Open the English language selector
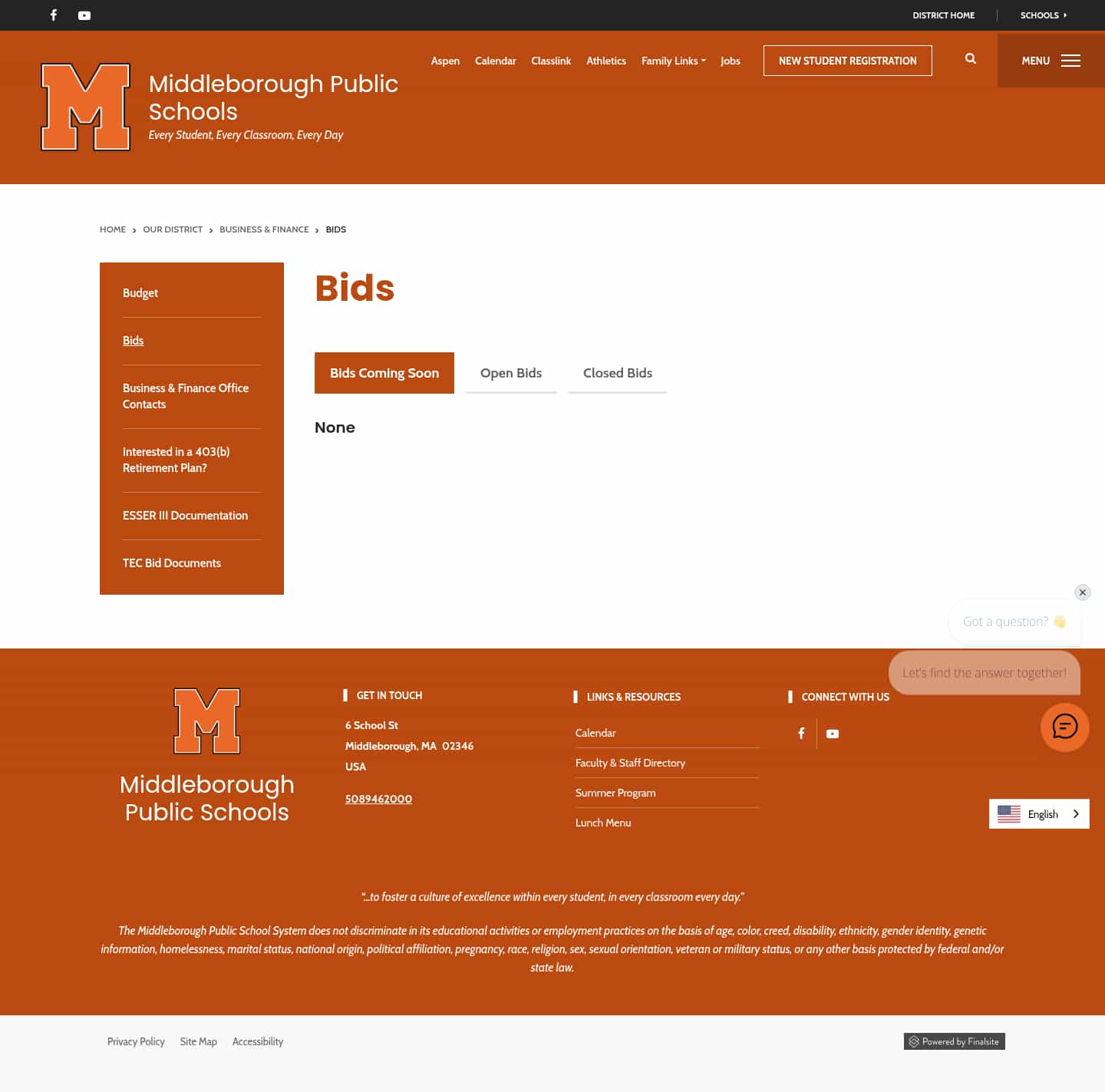The width and height of the screenshot is (1105, 1092). tap(1042, 813)
